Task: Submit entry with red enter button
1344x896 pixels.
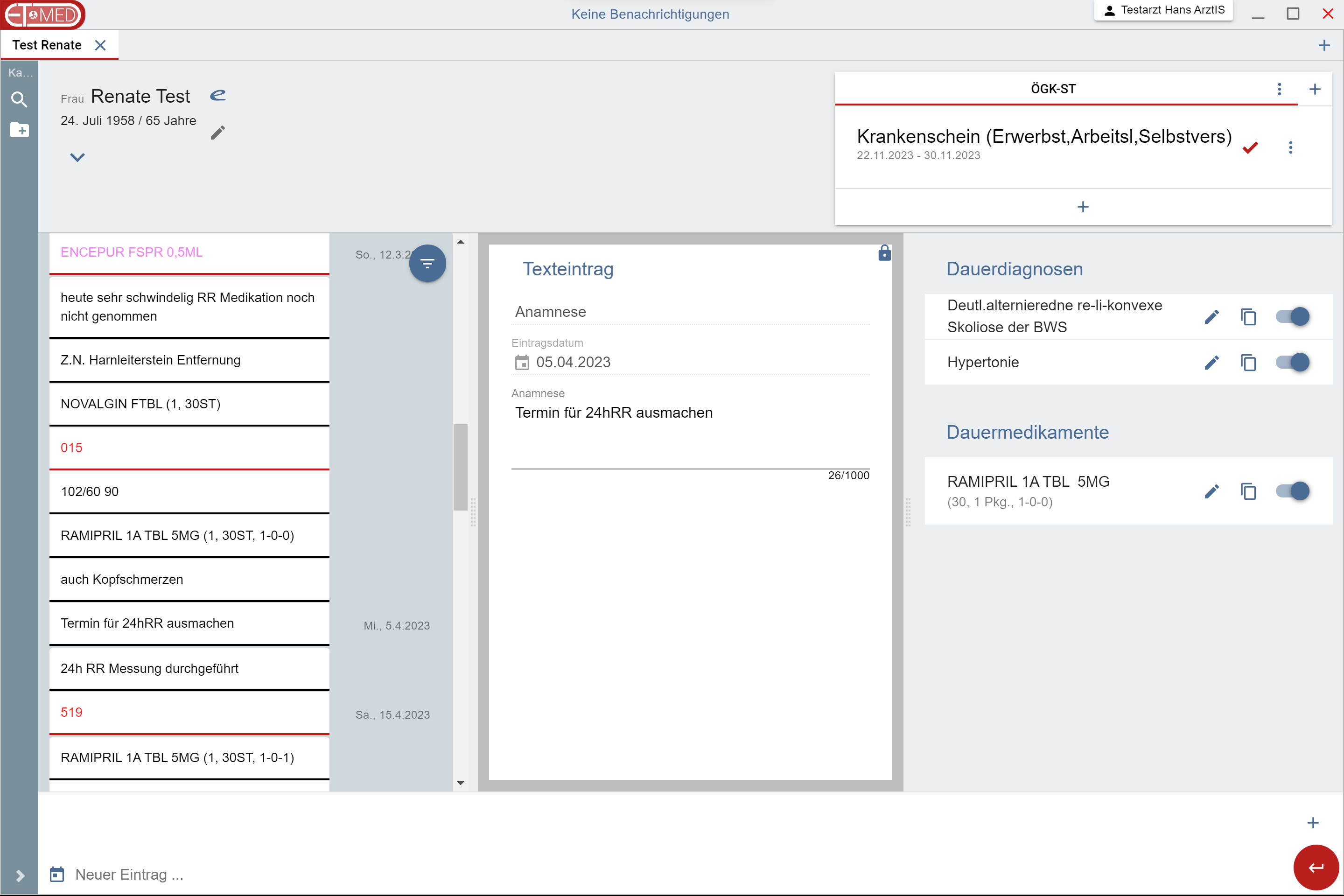Action: coord(1316,868)
